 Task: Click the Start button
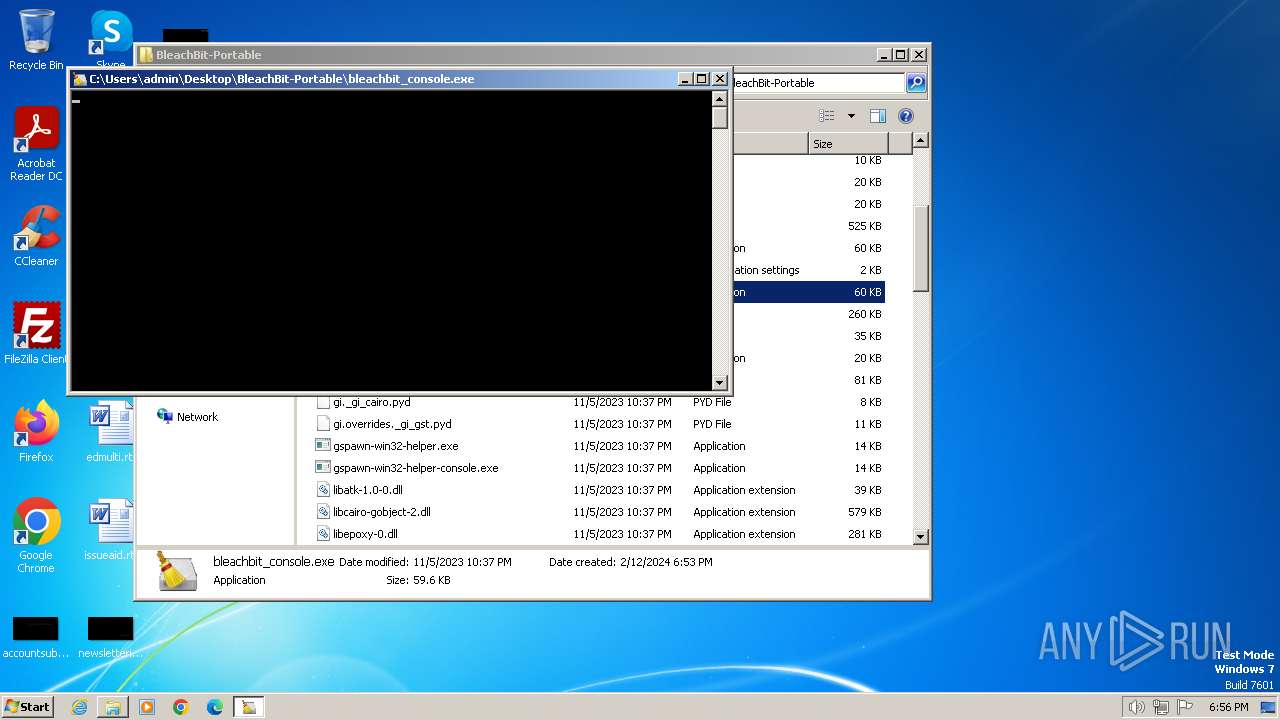tap(28, 706)
